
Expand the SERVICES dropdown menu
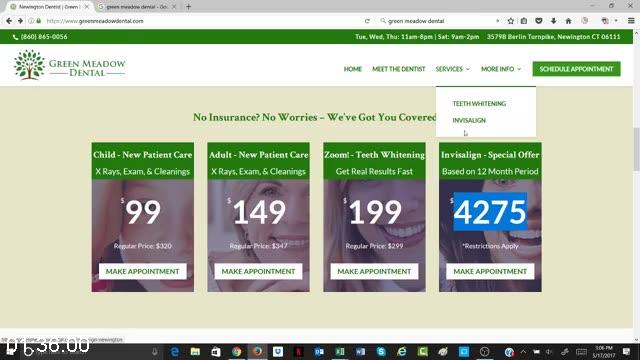pos(453,69)
